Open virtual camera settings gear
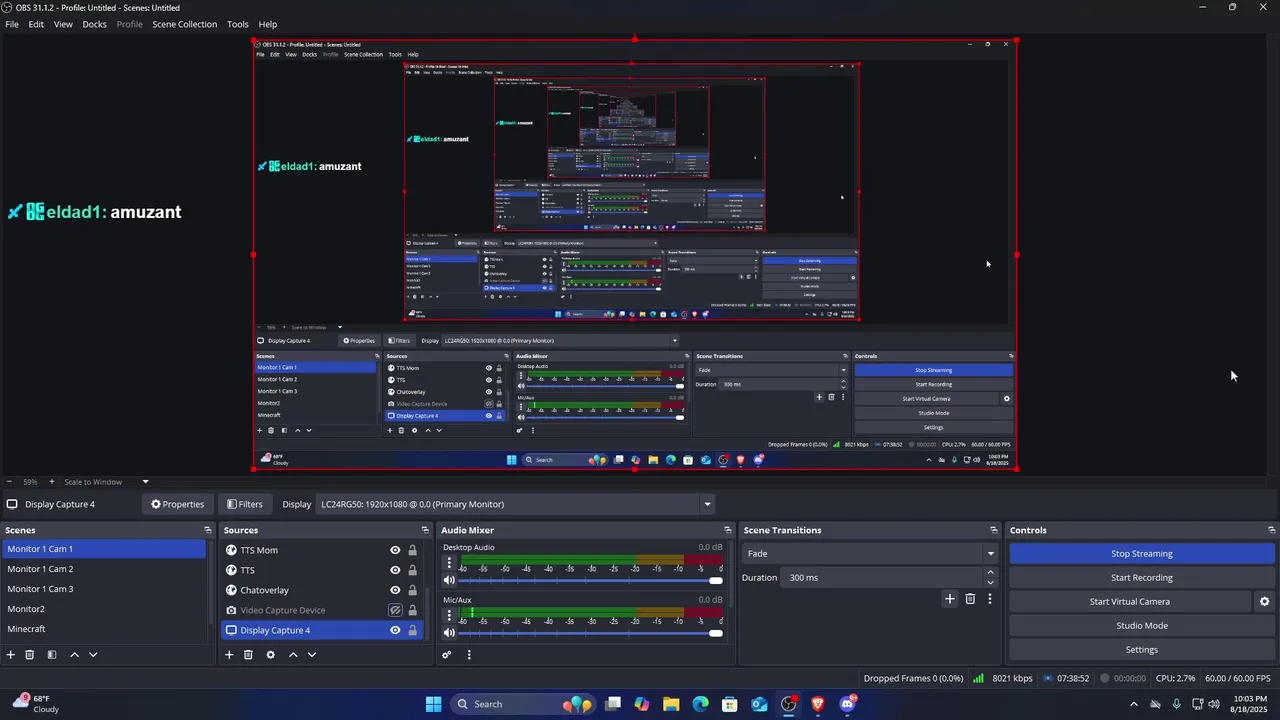1280x720 pixels. click(x=1264, y=602)
